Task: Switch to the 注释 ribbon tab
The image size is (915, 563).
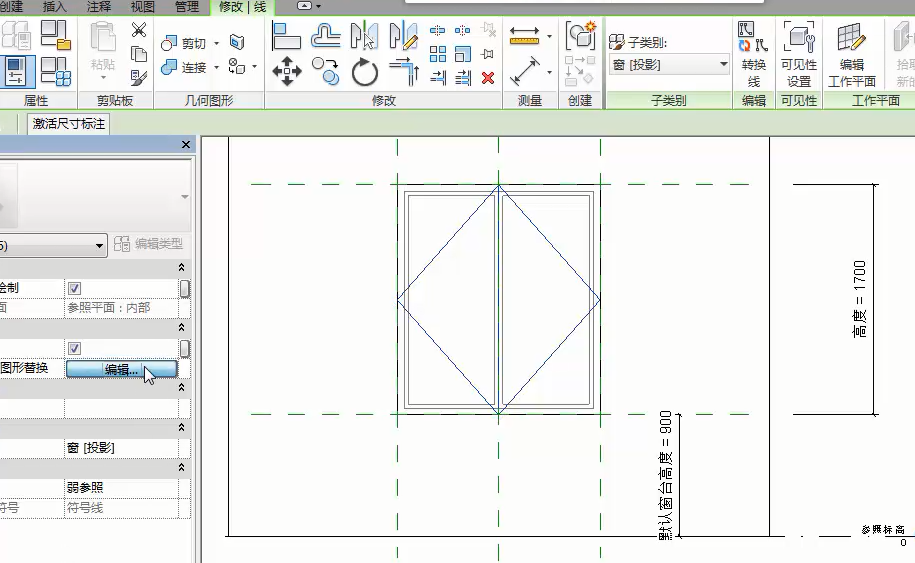Action: [x=99, y=7]
